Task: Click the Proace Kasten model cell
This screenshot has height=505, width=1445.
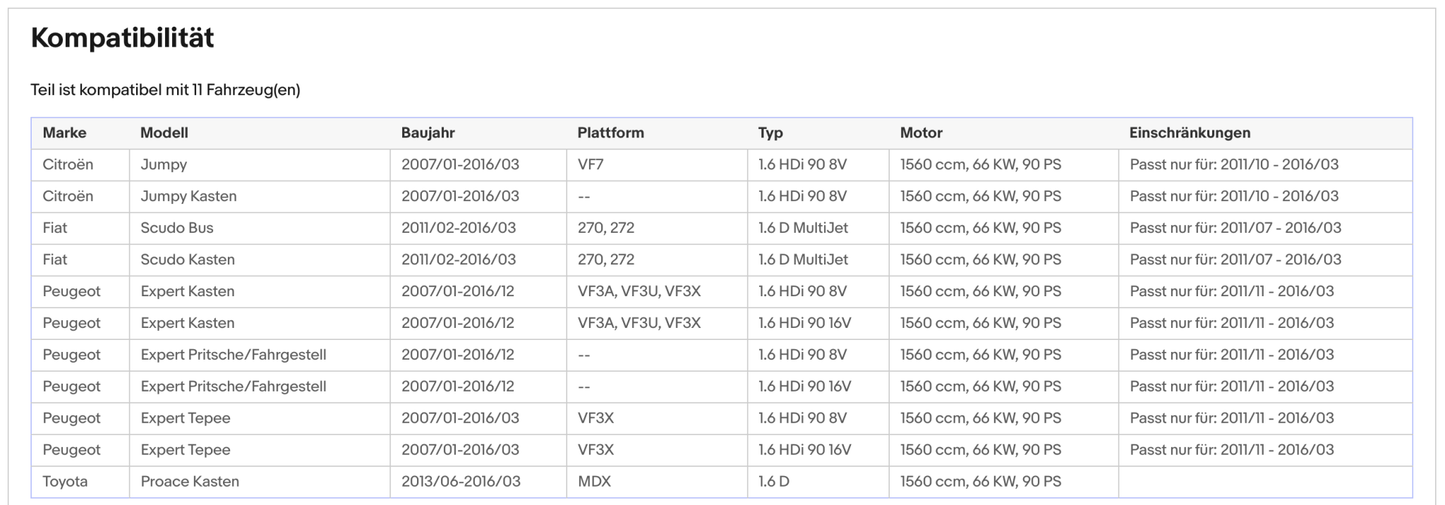Action: (190, 482)
